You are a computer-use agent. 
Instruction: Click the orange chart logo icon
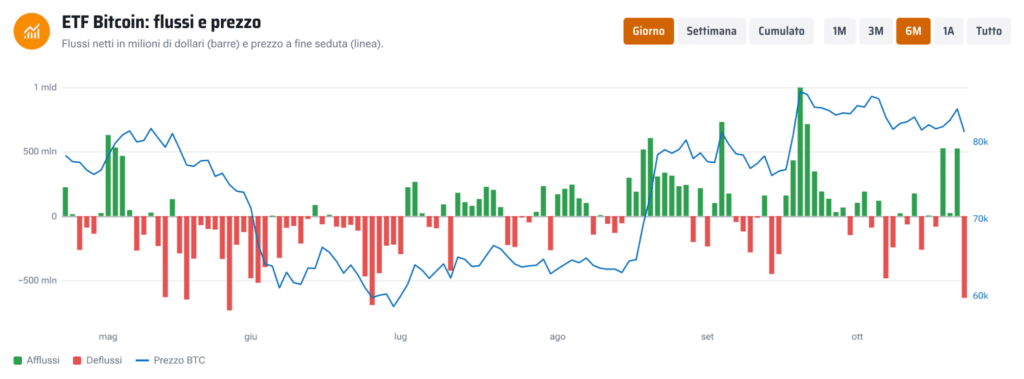tap(31, 31)
